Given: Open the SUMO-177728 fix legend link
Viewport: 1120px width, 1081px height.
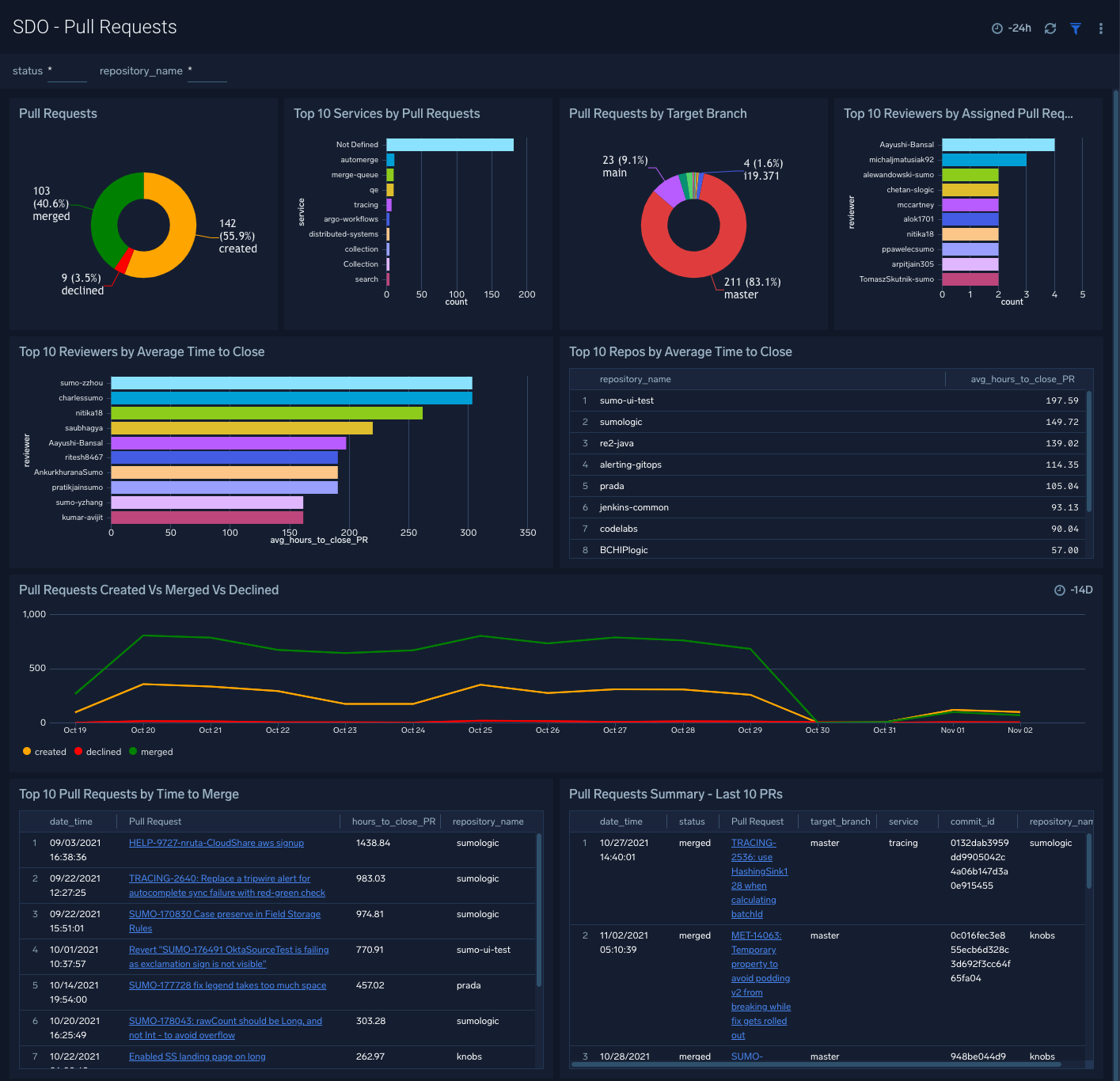Looking at the screenshot, I should tap(227, 985).
